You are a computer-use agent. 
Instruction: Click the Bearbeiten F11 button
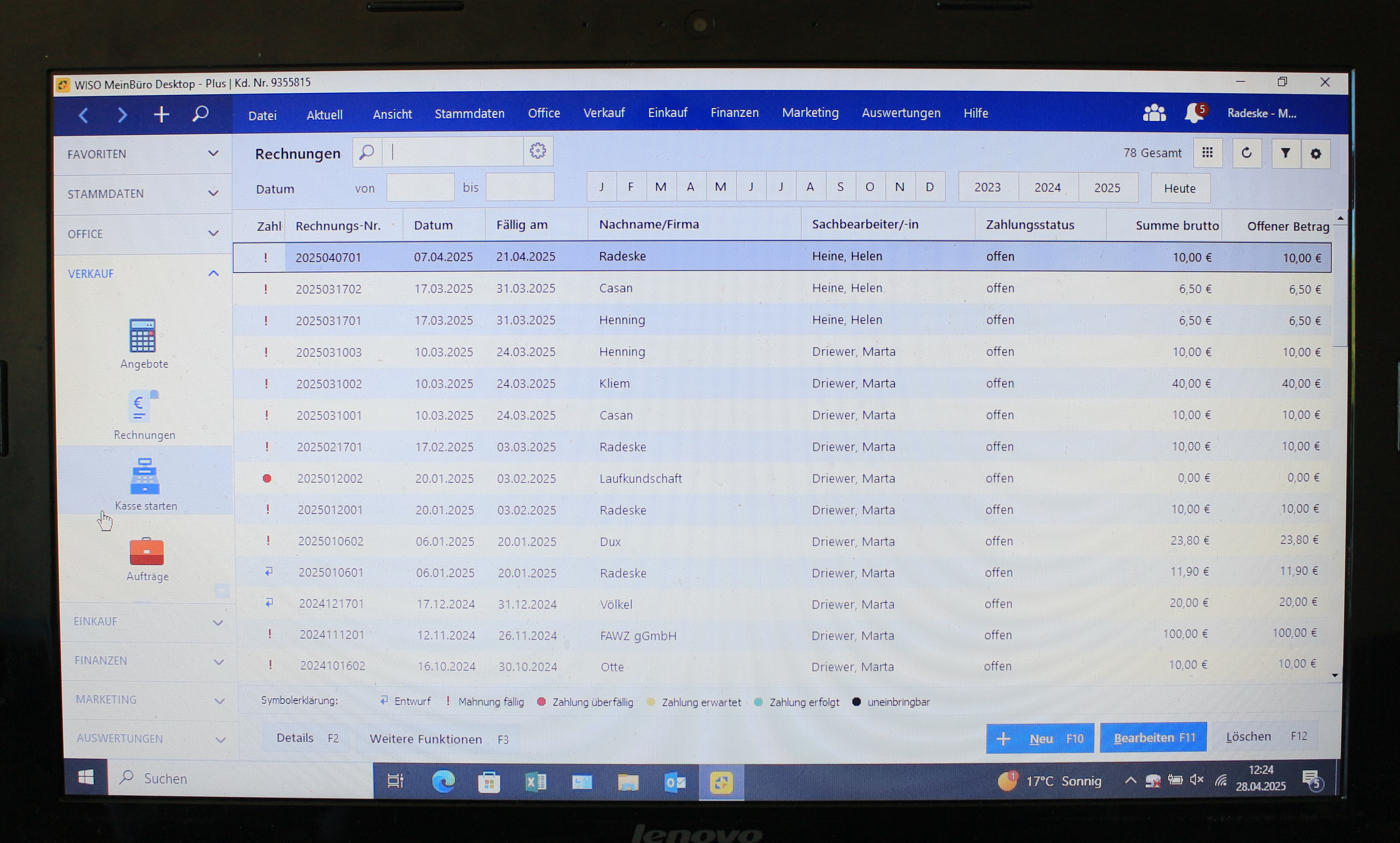coord(1153,738)
